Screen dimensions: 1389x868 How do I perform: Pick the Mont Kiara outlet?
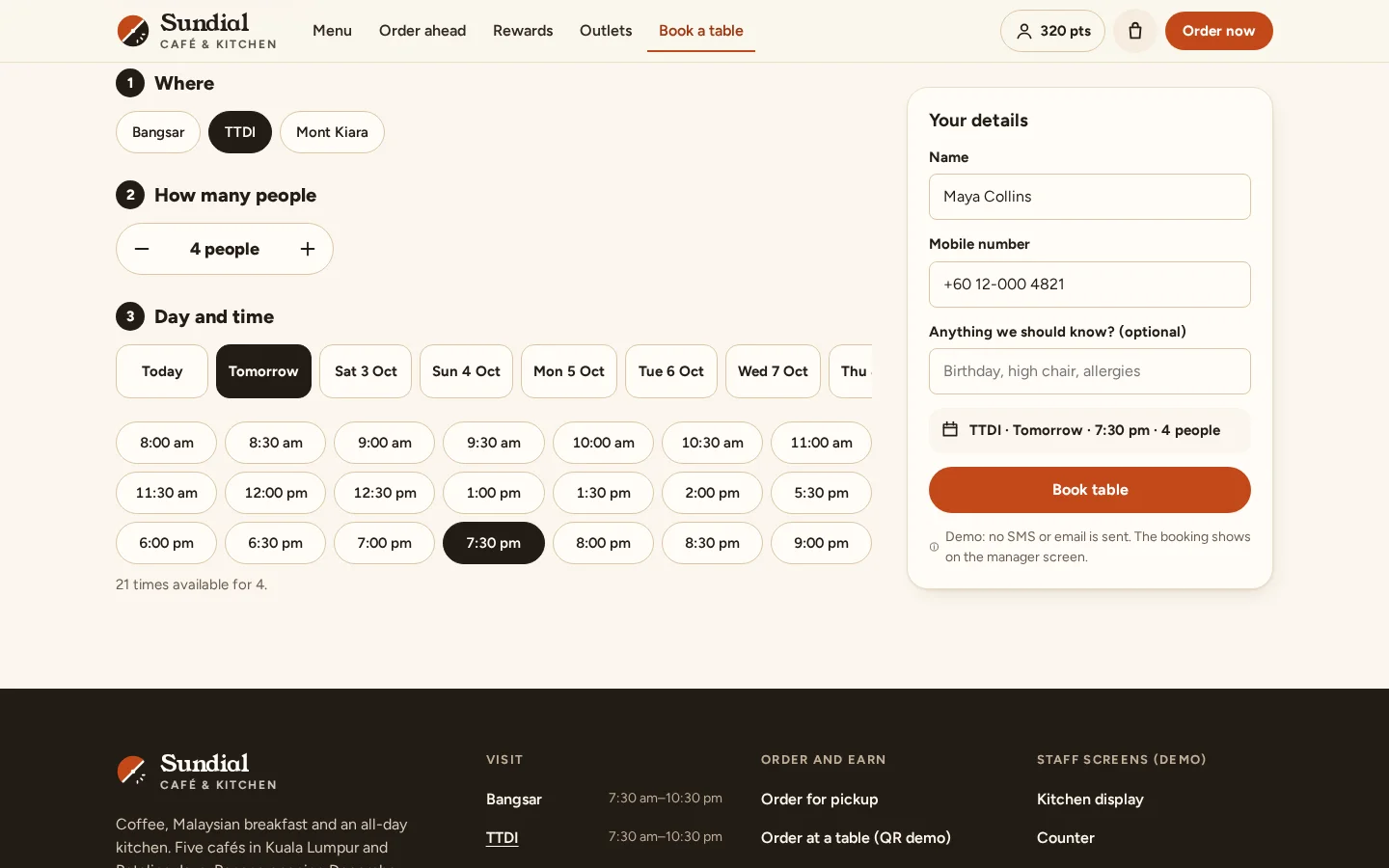332,132
